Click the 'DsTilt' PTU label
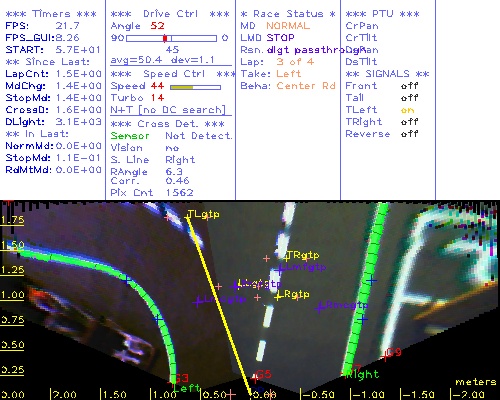Image resolution: width=500 pixels, height=400 pixels. [361, 62]
